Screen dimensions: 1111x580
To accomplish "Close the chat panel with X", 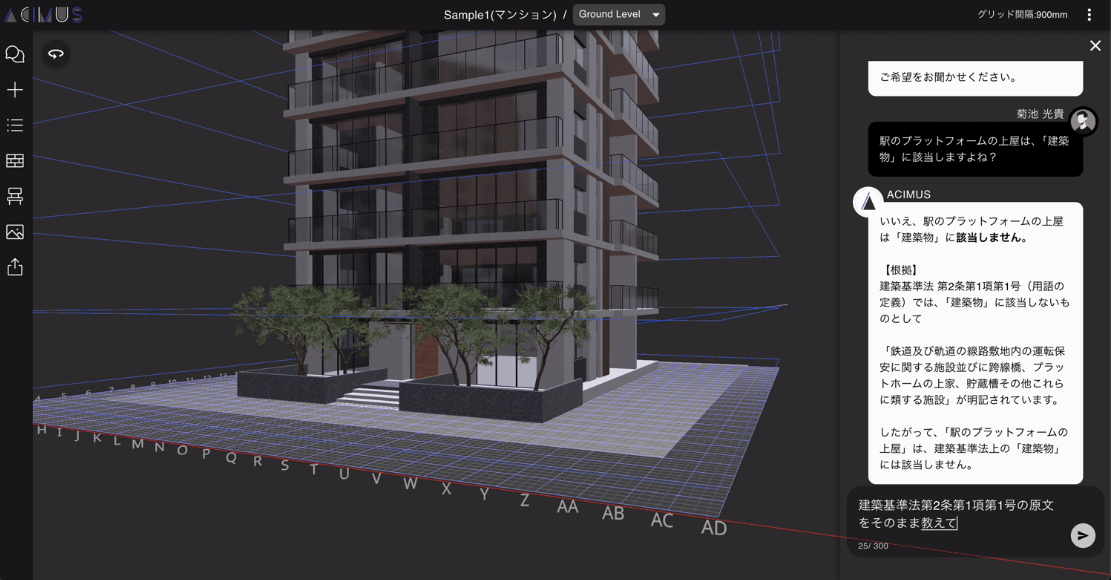I will click(1095, 46).
